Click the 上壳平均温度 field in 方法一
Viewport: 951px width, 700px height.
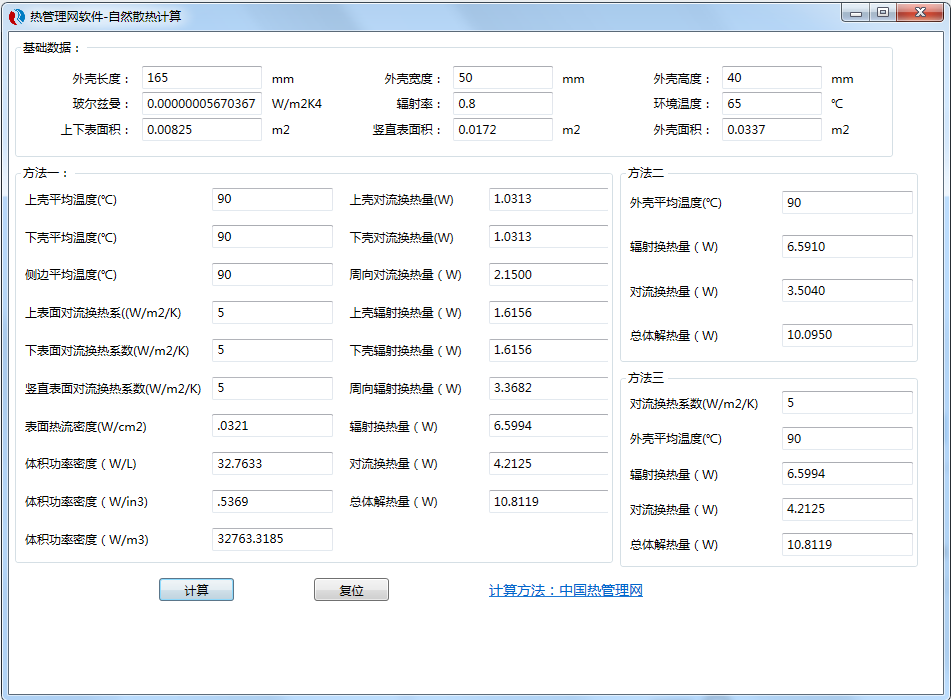[270, 199]
